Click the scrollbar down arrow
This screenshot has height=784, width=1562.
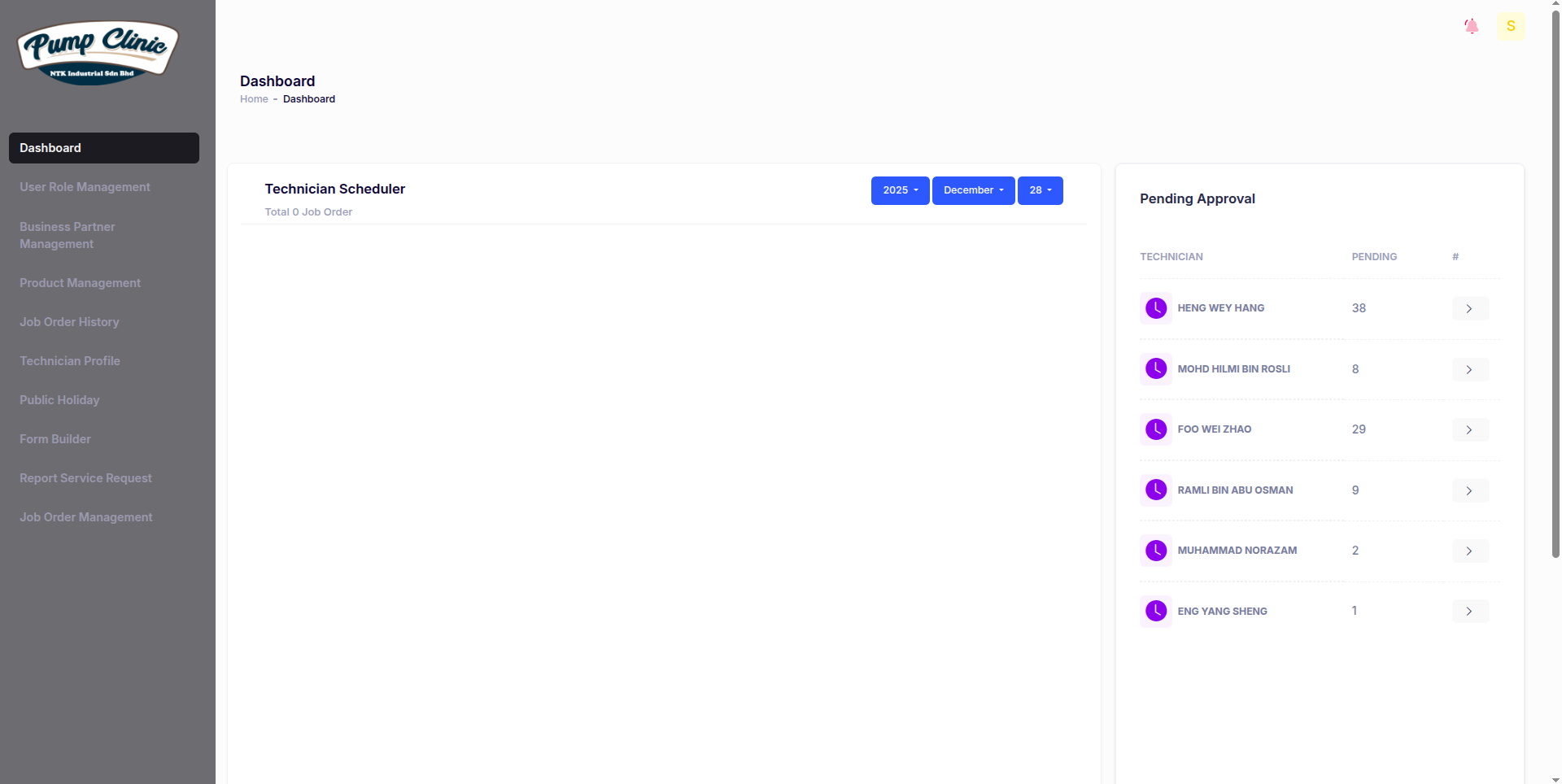click(1555, 778)
